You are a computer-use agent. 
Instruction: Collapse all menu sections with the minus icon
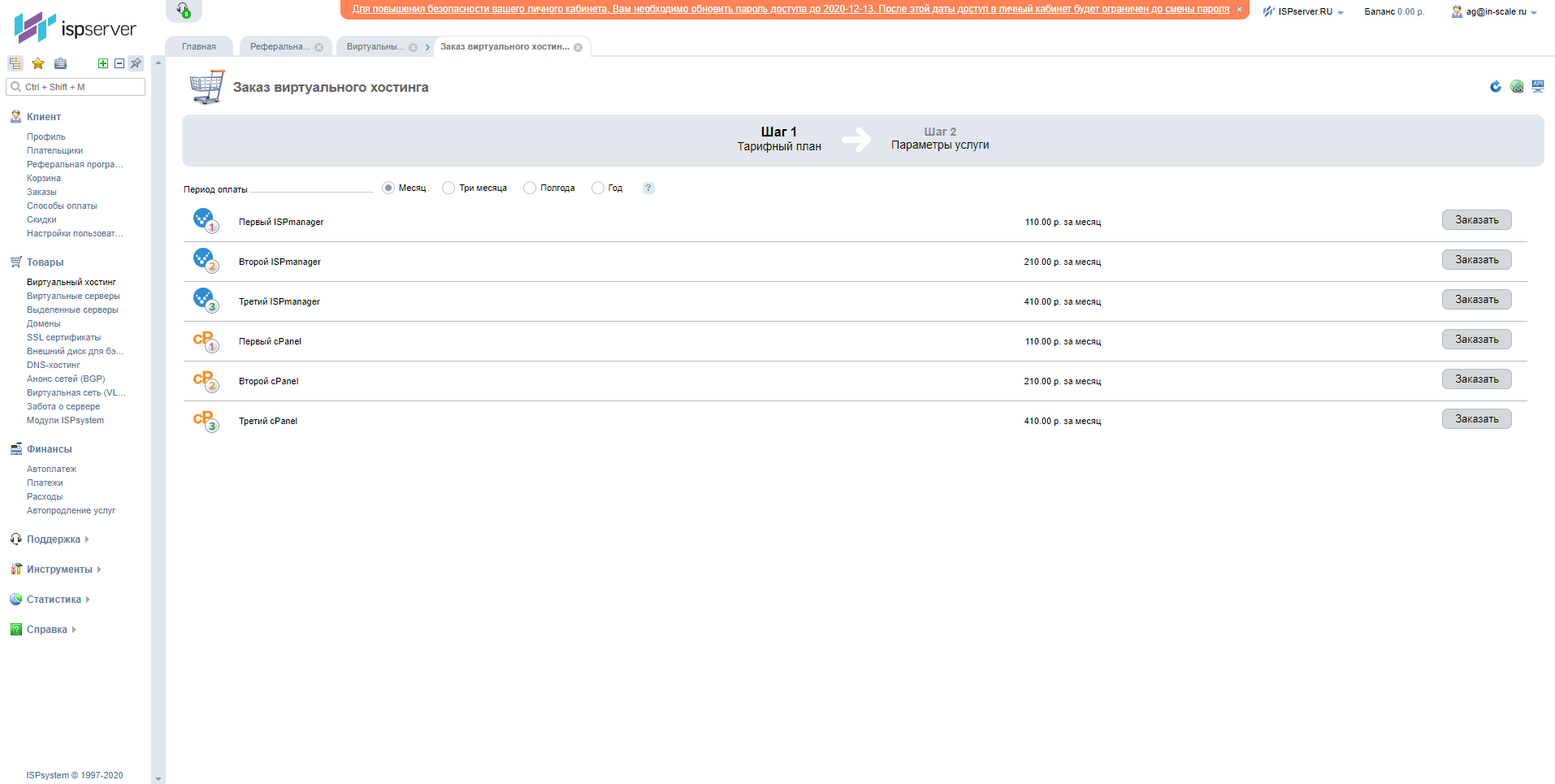coord(119,63)
